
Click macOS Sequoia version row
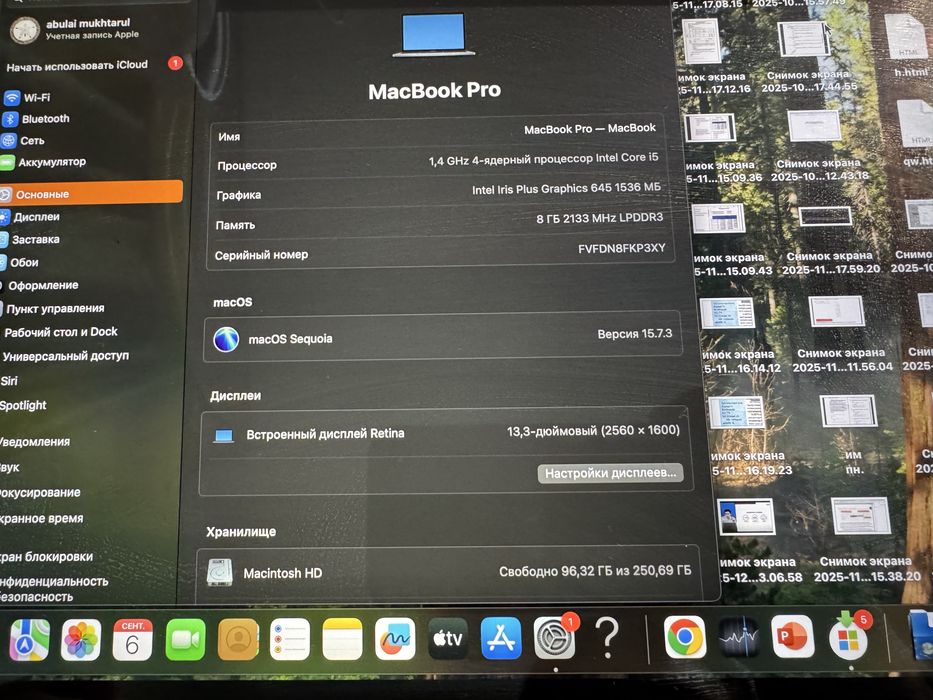[x=443, y=336]
